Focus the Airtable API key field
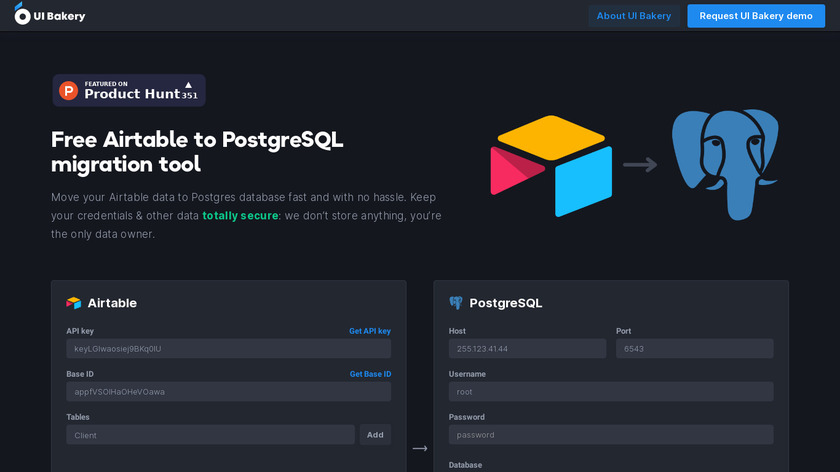Image resolution: width=840 pixels, height=472 pixels. 229,349
